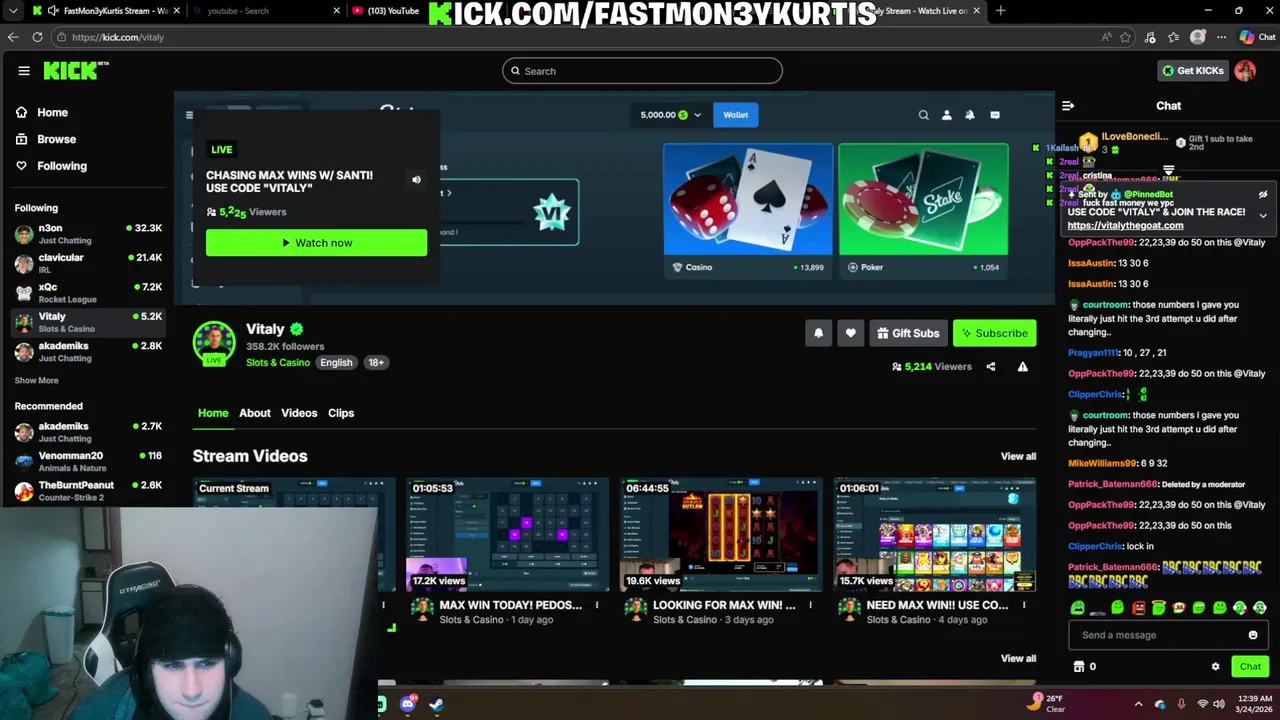Open TheBurntPeanut recommended channel
Viewport: 1280px width, 720px height.
[88, 491]
